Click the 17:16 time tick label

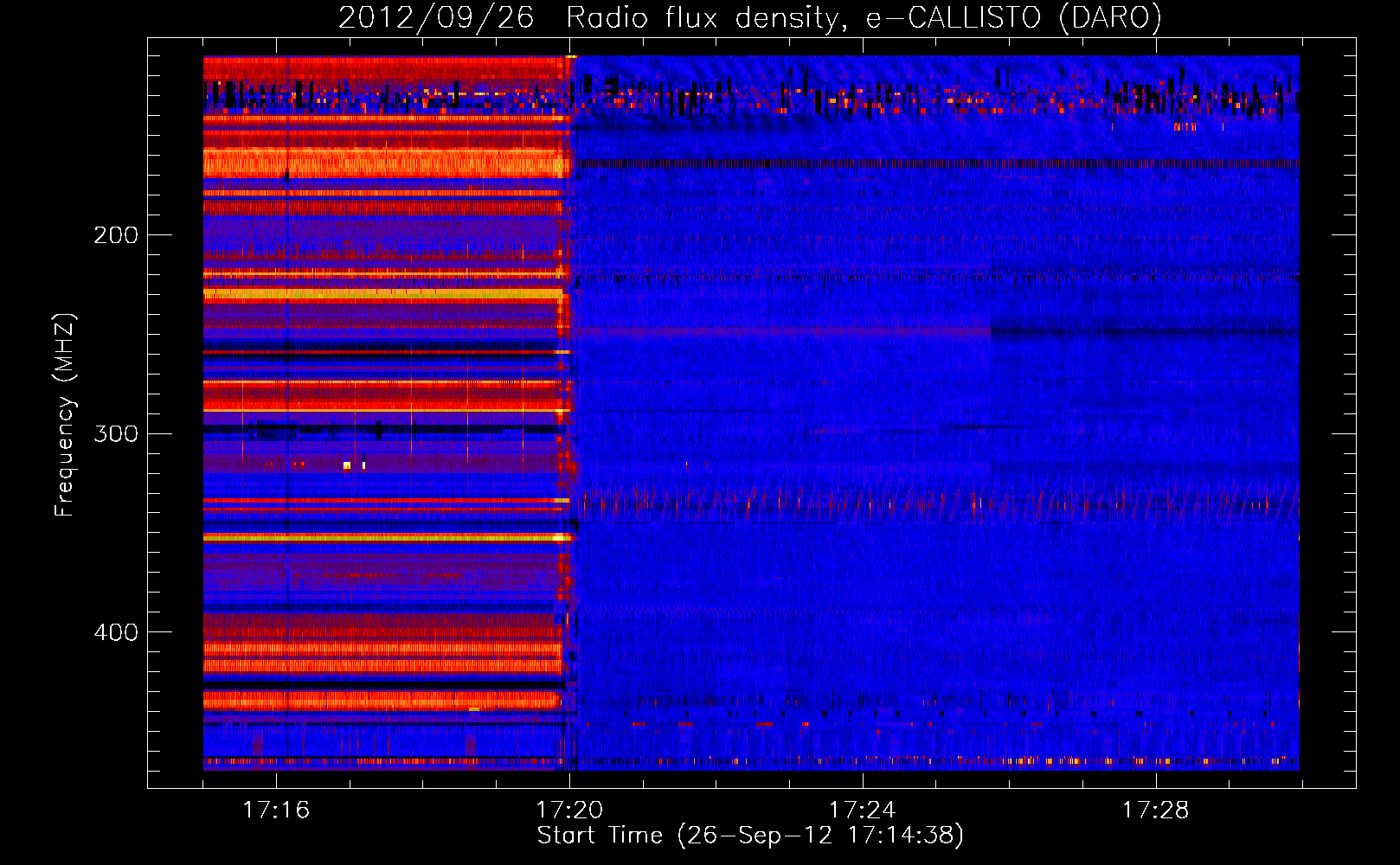(276, 810)
